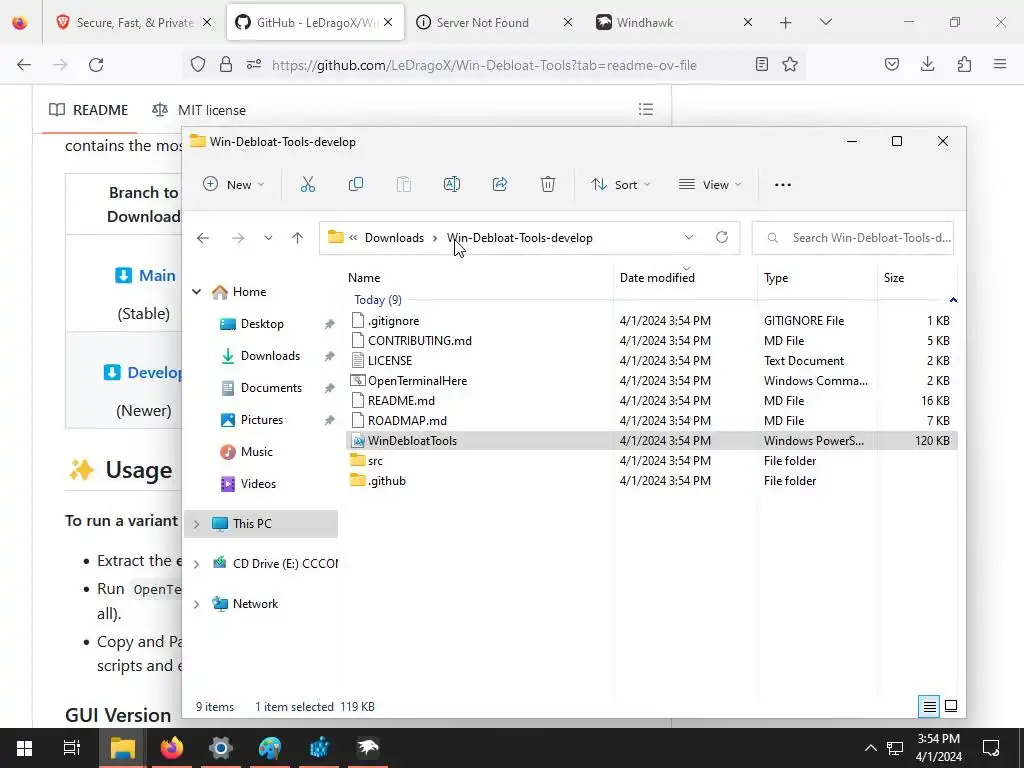This screenshot has width=1024, height=768.
Task: Close the GitHub browser tab
Action: [388, 22]
